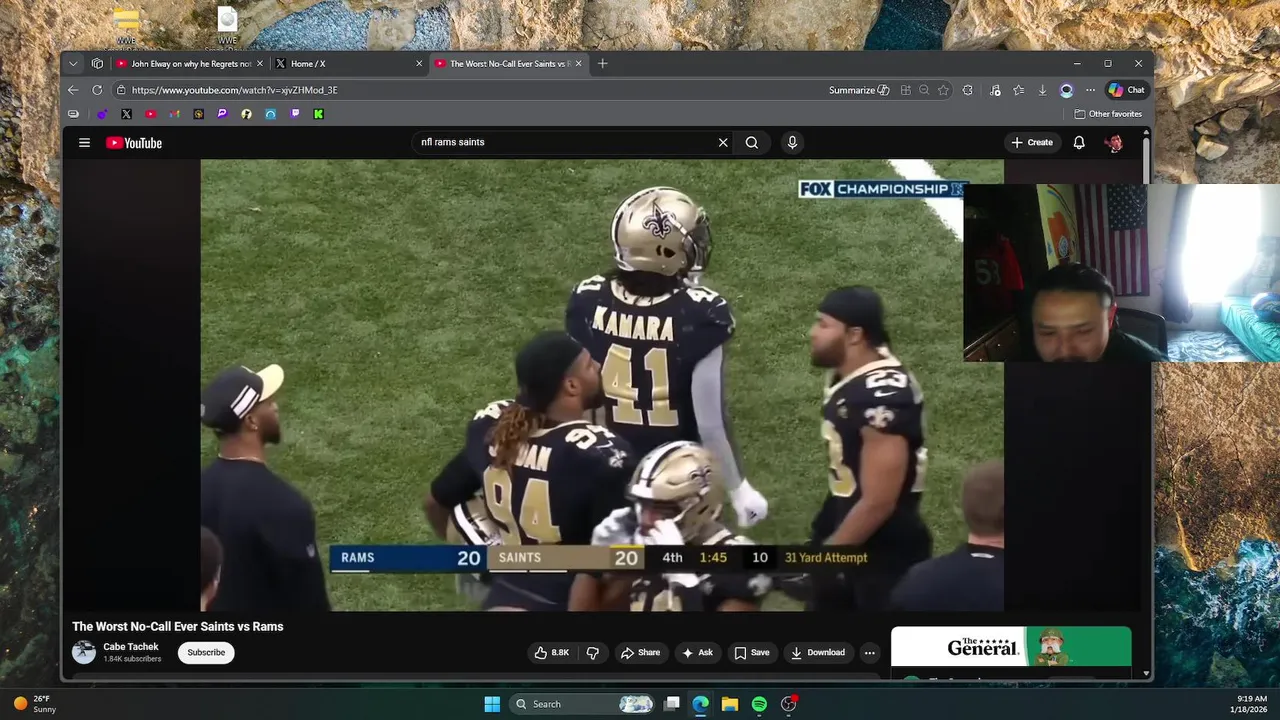Go back in browser
This screenshot has height=720, width=1280.
73,90
